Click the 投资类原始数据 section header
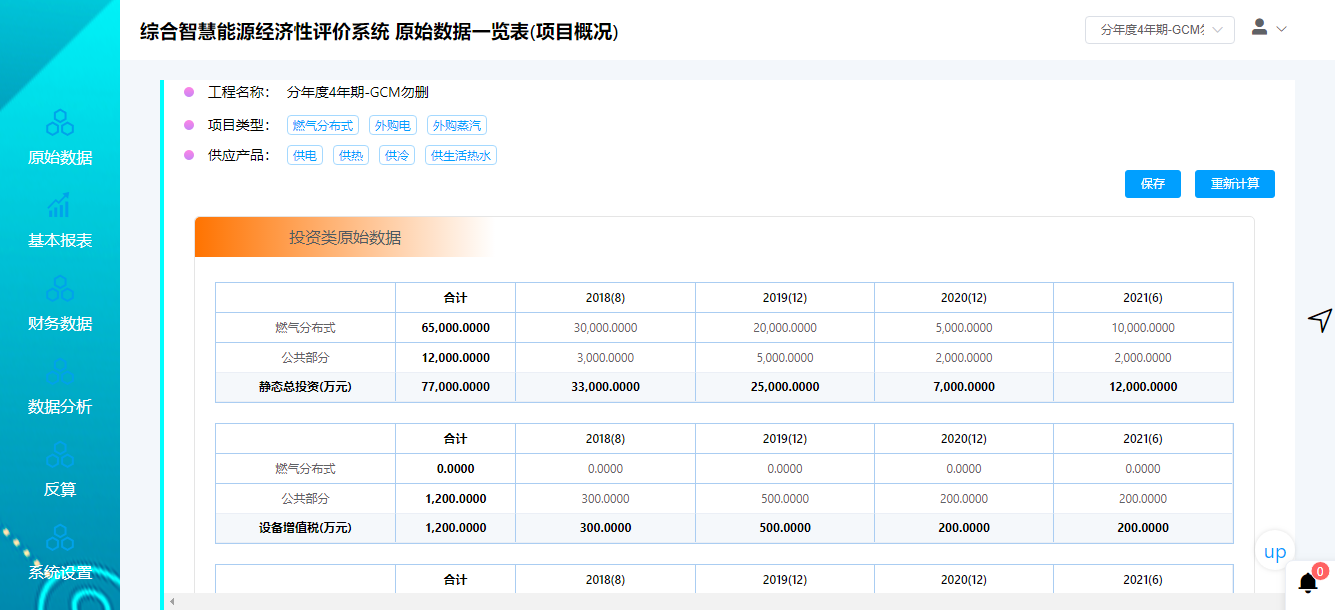Viewport: 1335px width, 610px height. [x=345, y=238]
